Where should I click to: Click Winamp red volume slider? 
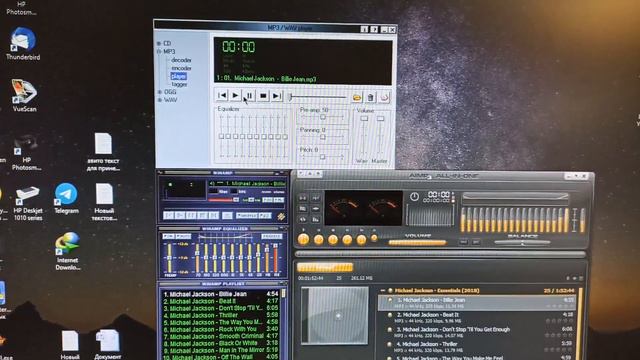pyautogui.click(x=223, y=200)
